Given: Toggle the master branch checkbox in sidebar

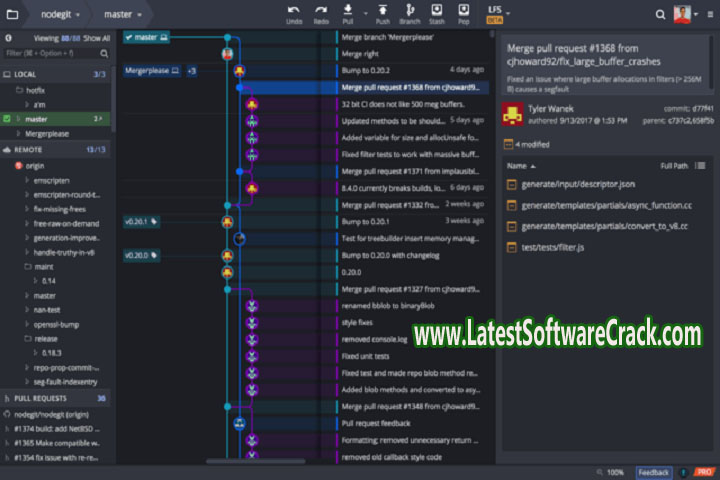Looking at the screenshot, I should pos(7,119).
